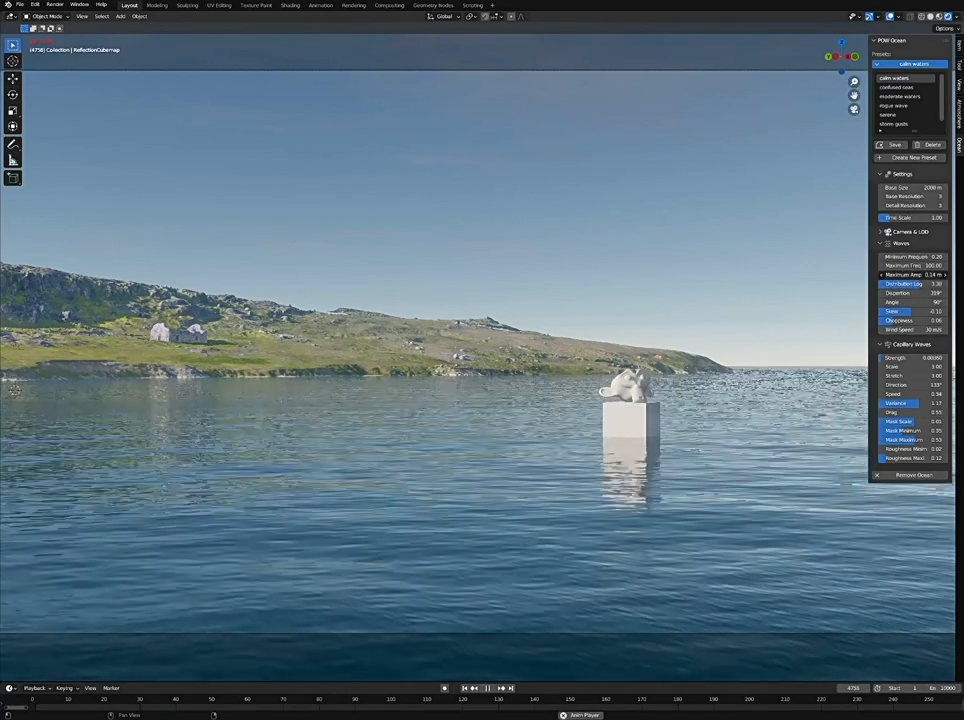
Task: Toggle X-Ray mode
Action: click(910, 17)
